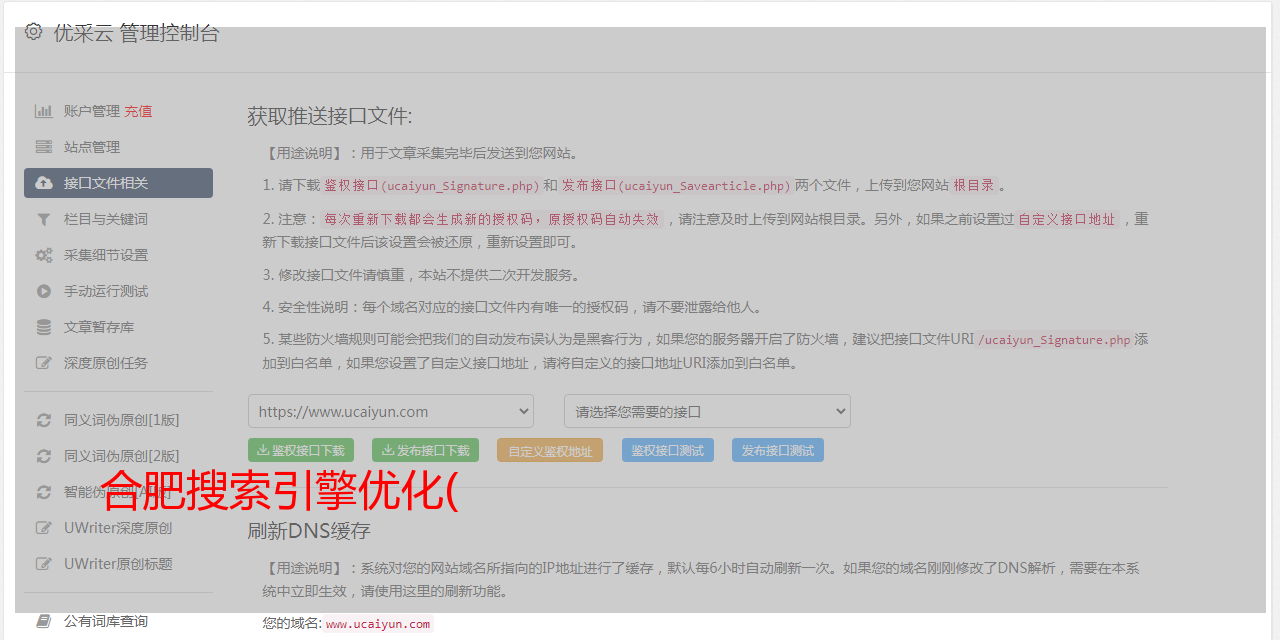Expand the 请选择您需要的接口 dropdown
1280x640 pixels.
(x=707, y=411)
